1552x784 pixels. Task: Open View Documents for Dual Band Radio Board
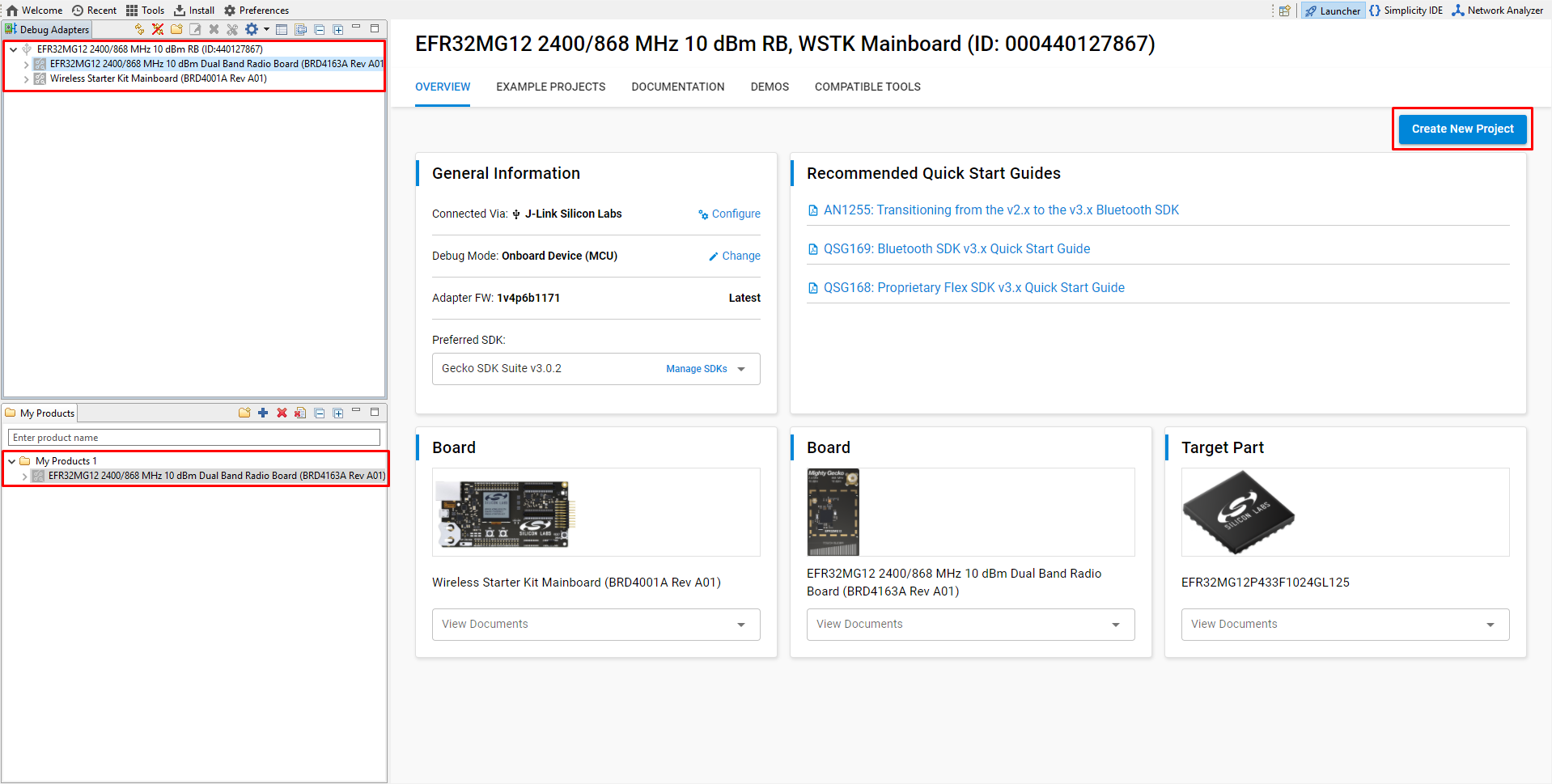click(970, 625)
